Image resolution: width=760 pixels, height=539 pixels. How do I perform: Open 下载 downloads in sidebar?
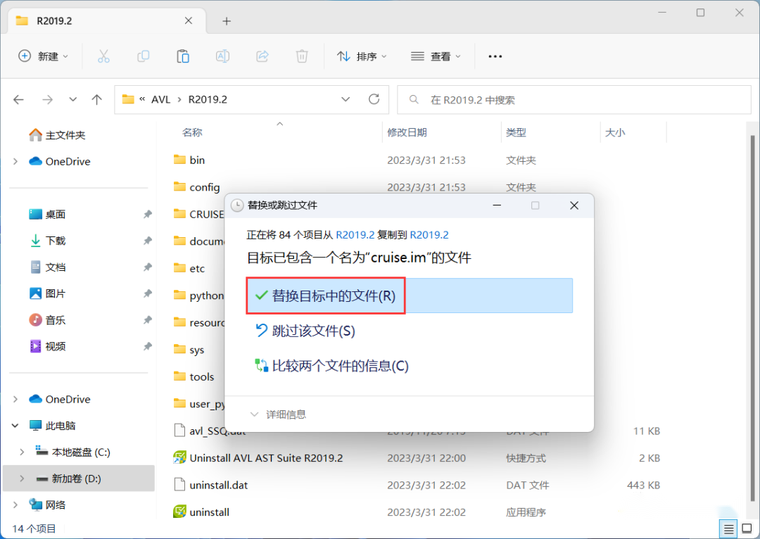(x=48, y=240)
